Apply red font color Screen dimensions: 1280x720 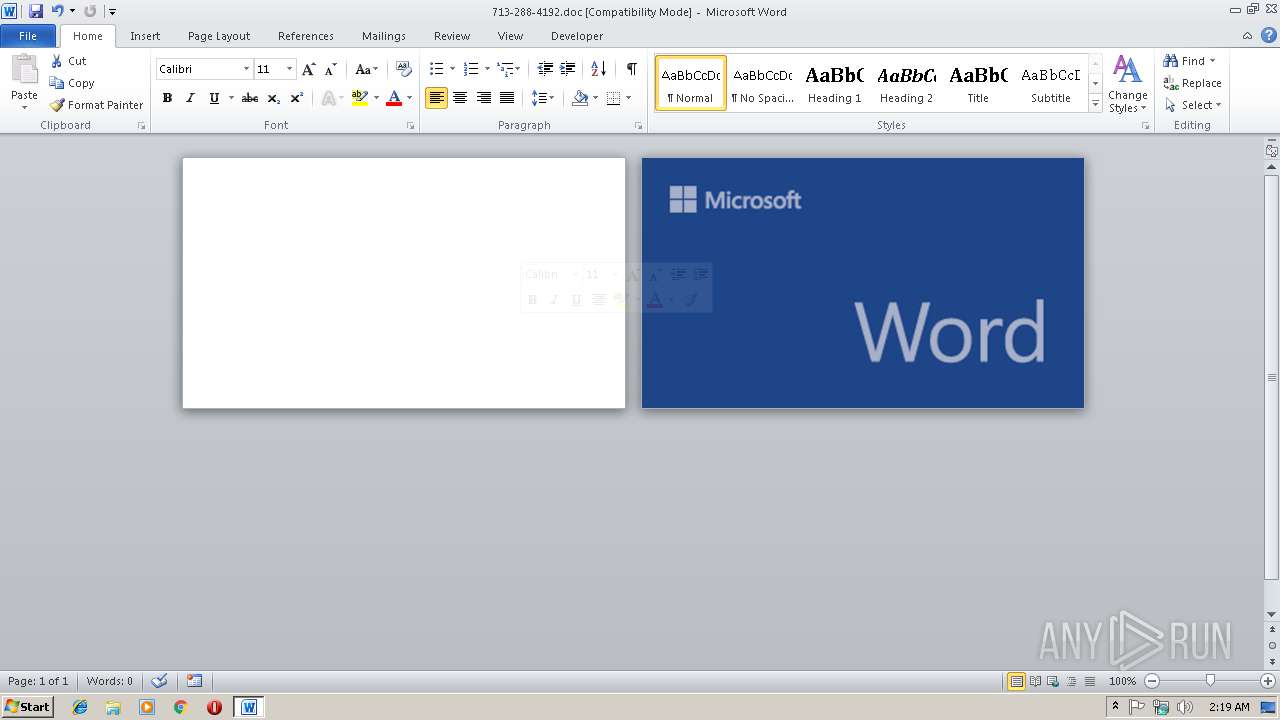click(394, 98)
